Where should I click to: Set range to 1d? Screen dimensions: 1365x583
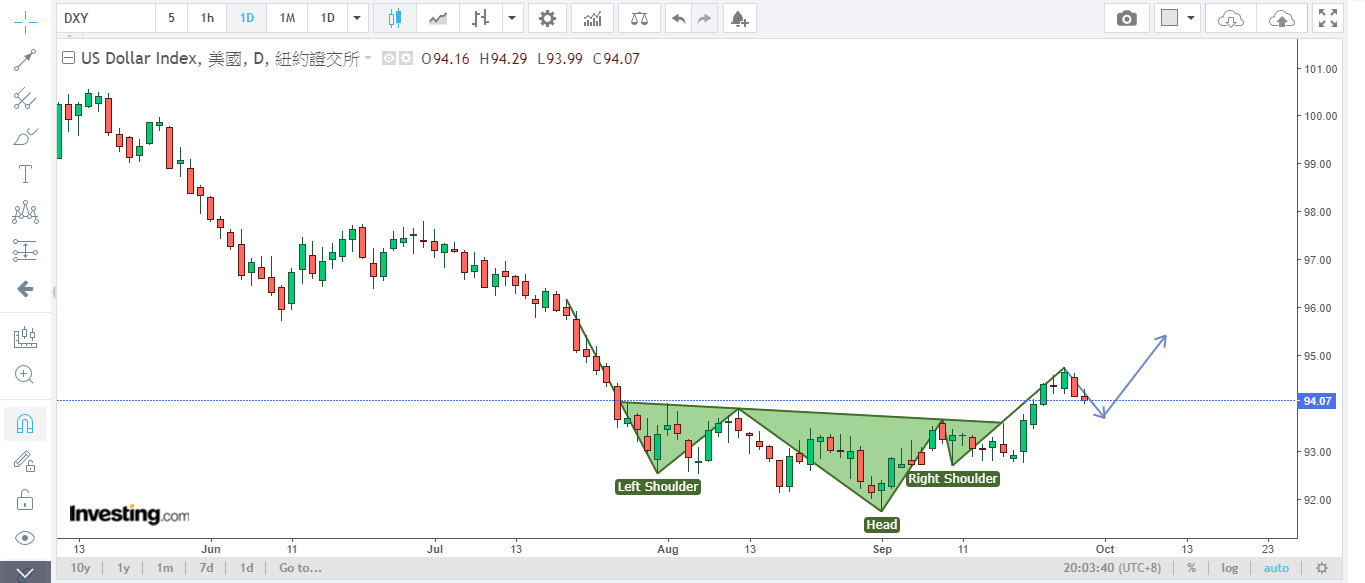point(246,568)
